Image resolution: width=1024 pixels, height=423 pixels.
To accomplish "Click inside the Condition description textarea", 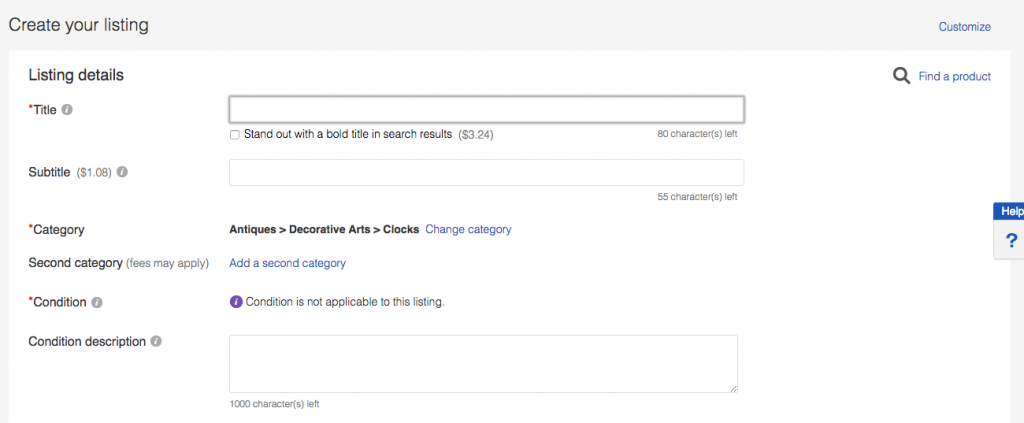I will coord(483,363).
